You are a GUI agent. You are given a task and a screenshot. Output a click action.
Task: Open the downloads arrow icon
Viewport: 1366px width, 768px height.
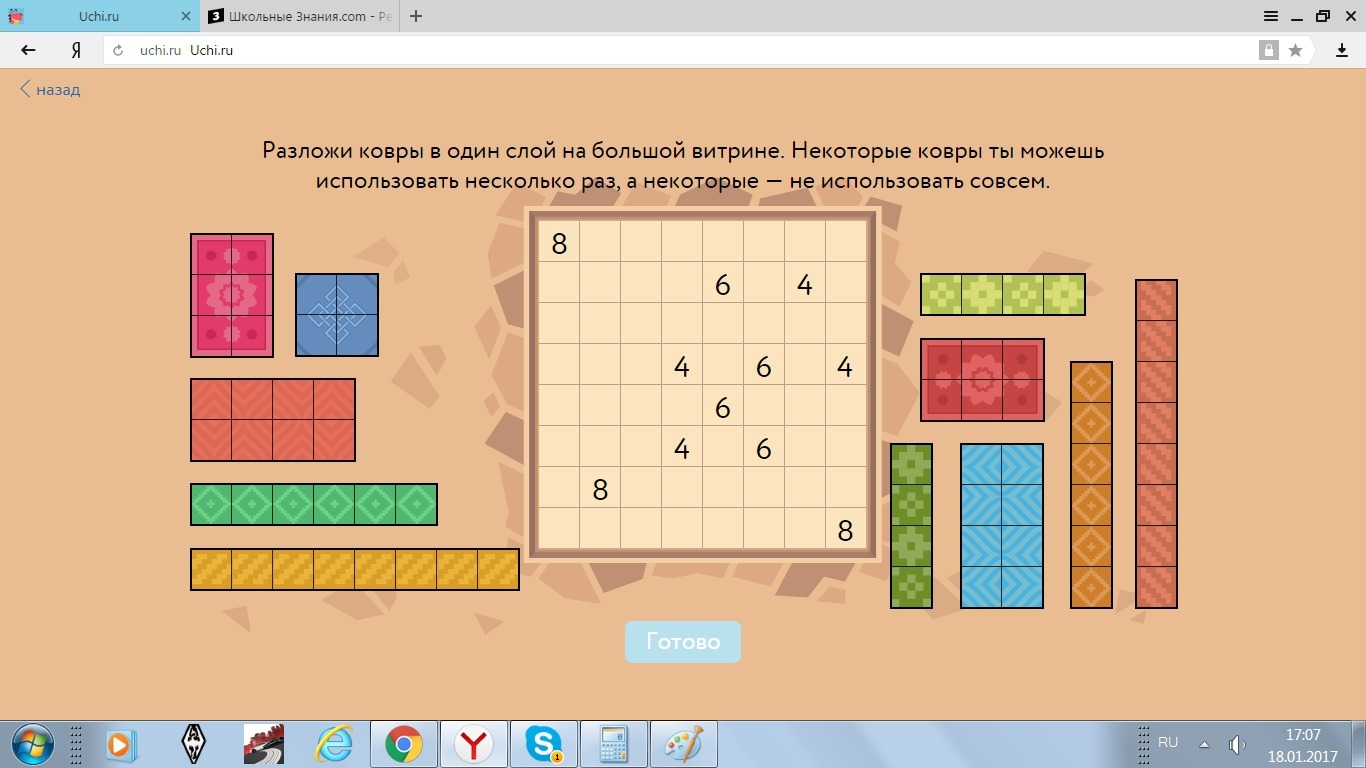[x=1342, y=50]
